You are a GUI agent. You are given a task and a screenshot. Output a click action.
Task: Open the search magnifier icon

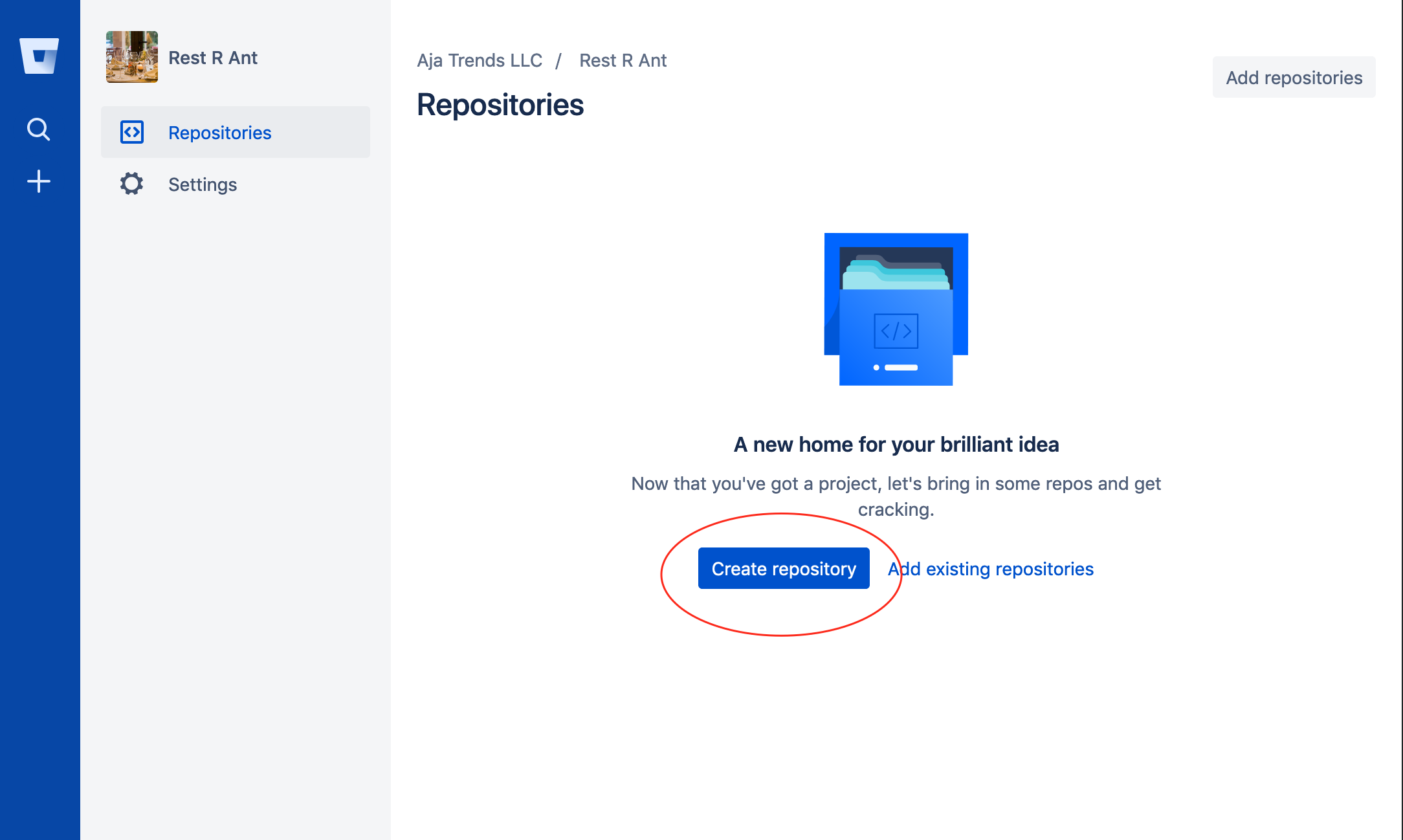(39, 129)
